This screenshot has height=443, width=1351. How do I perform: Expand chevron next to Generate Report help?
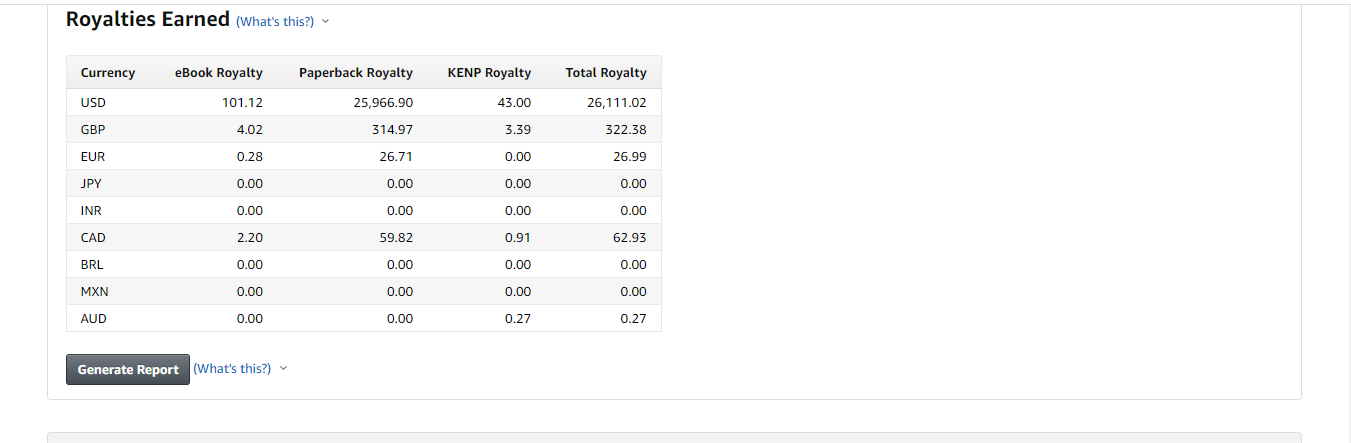pos(283,368)
